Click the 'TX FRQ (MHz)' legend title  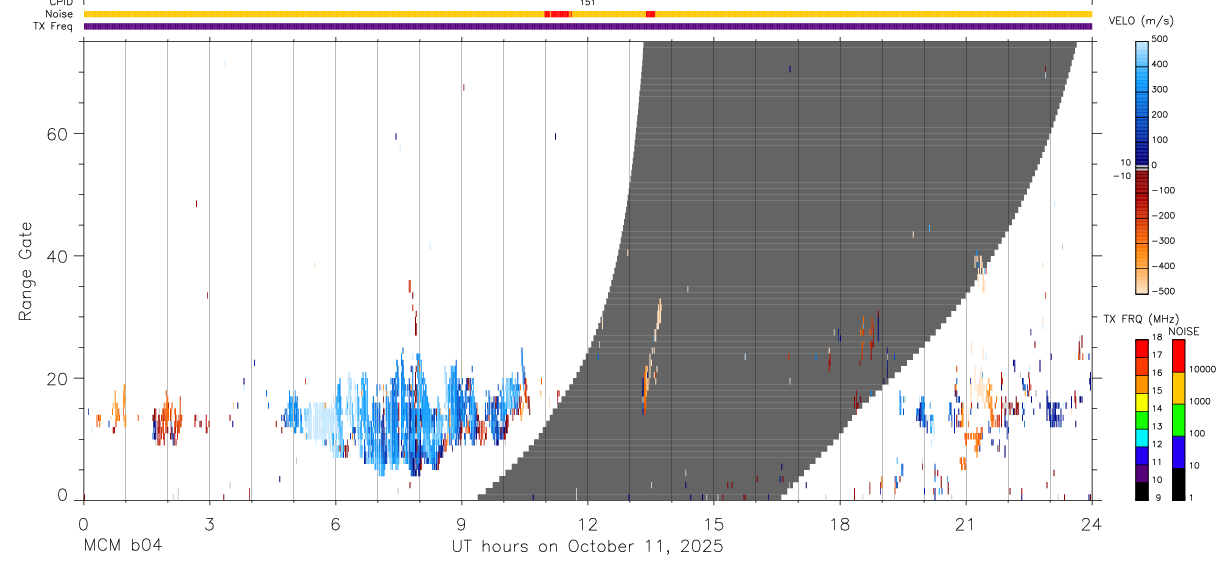tap(1140, 318)
